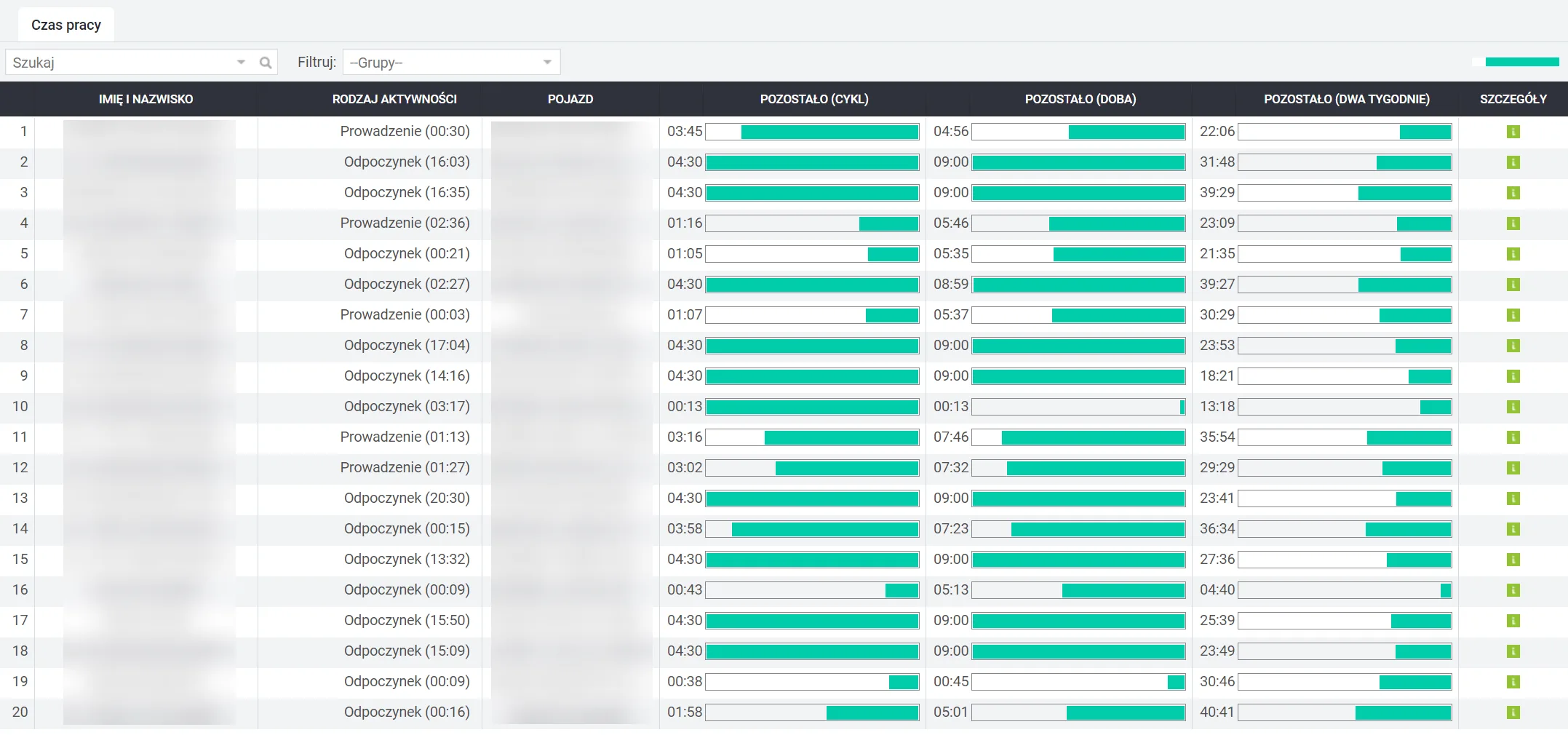Open details icon for row 10
The height and width of the screenshot is (735, 1568).
[x=1513, y=407]
